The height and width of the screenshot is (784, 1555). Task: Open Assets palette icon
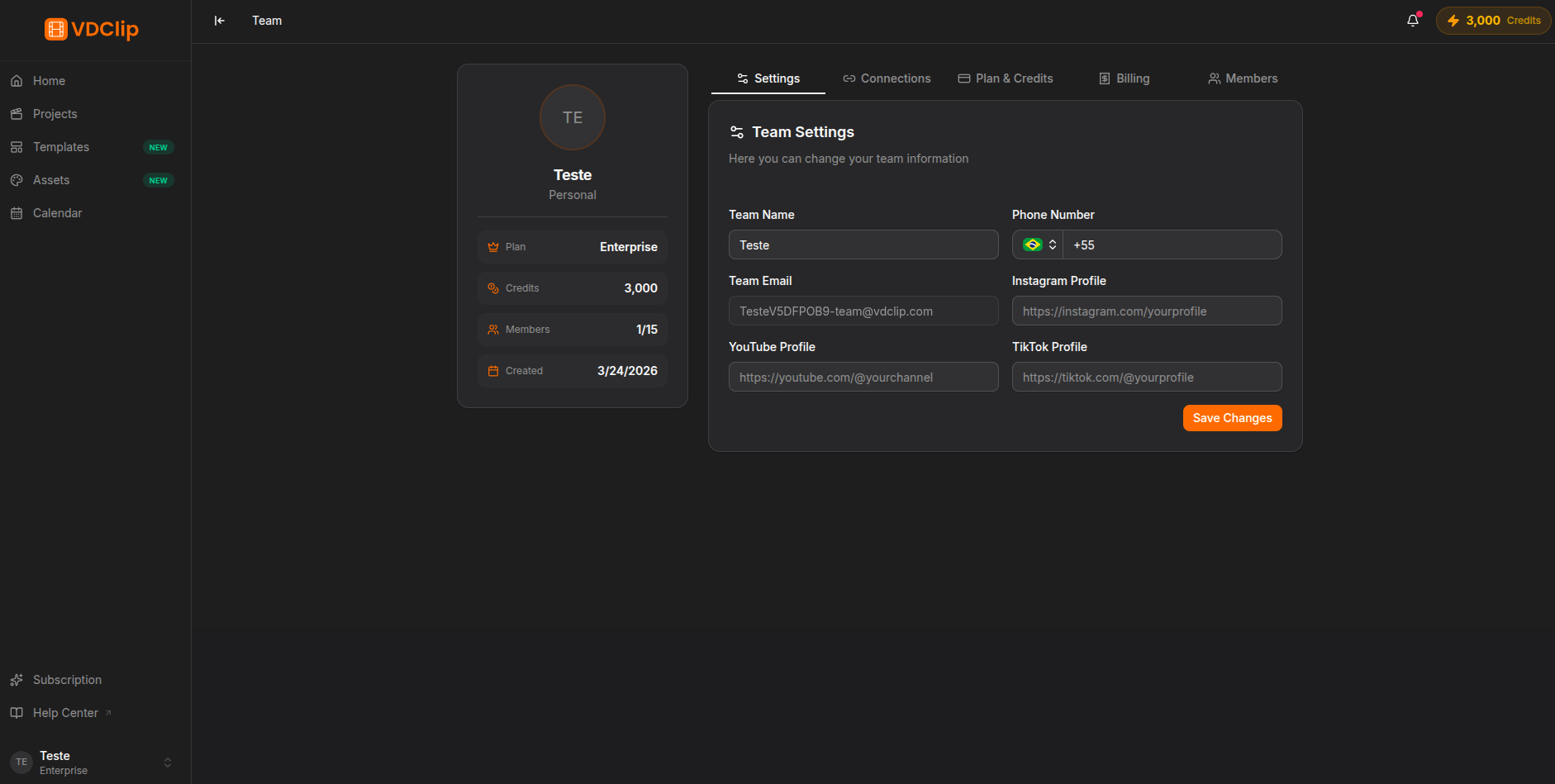17,180
